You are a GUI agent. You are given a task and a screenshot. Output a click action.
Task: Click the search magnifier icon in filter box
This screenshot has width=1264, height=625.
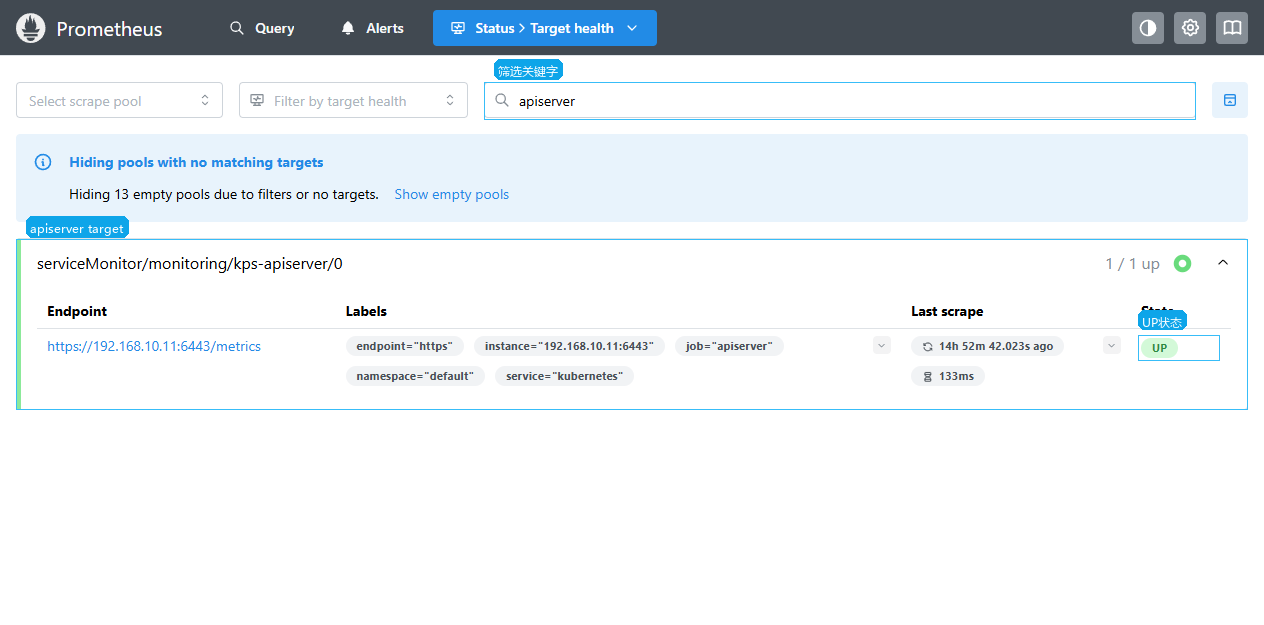502,100
